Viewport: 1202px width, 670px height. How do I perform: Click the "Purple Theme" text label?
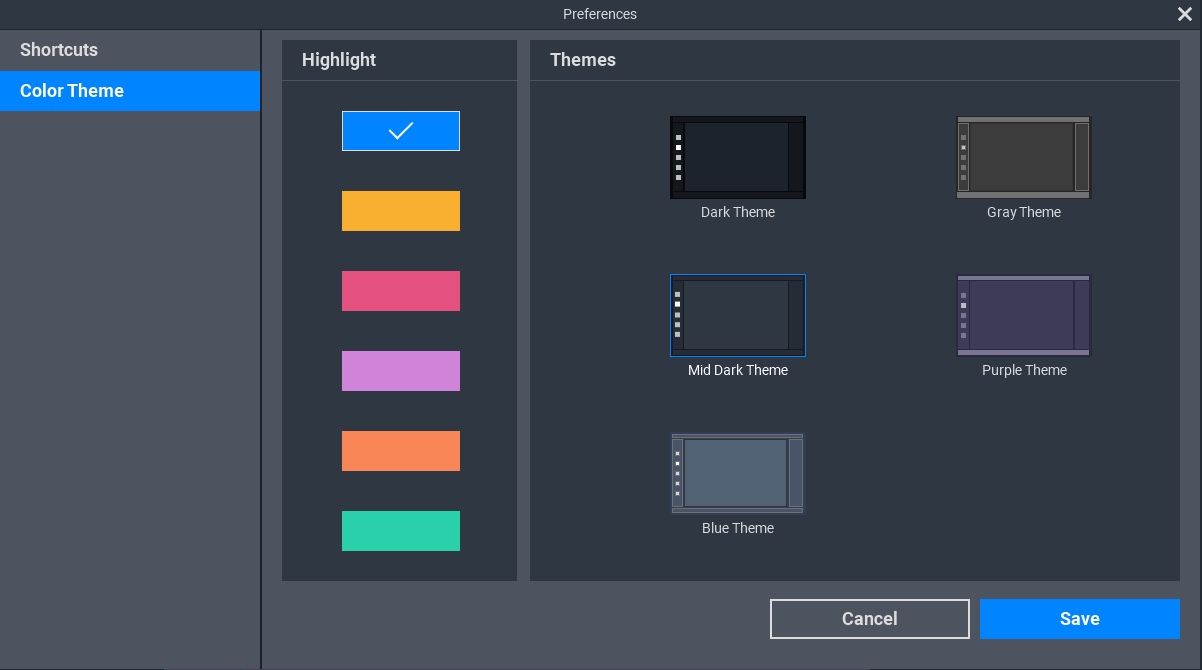1024,370
